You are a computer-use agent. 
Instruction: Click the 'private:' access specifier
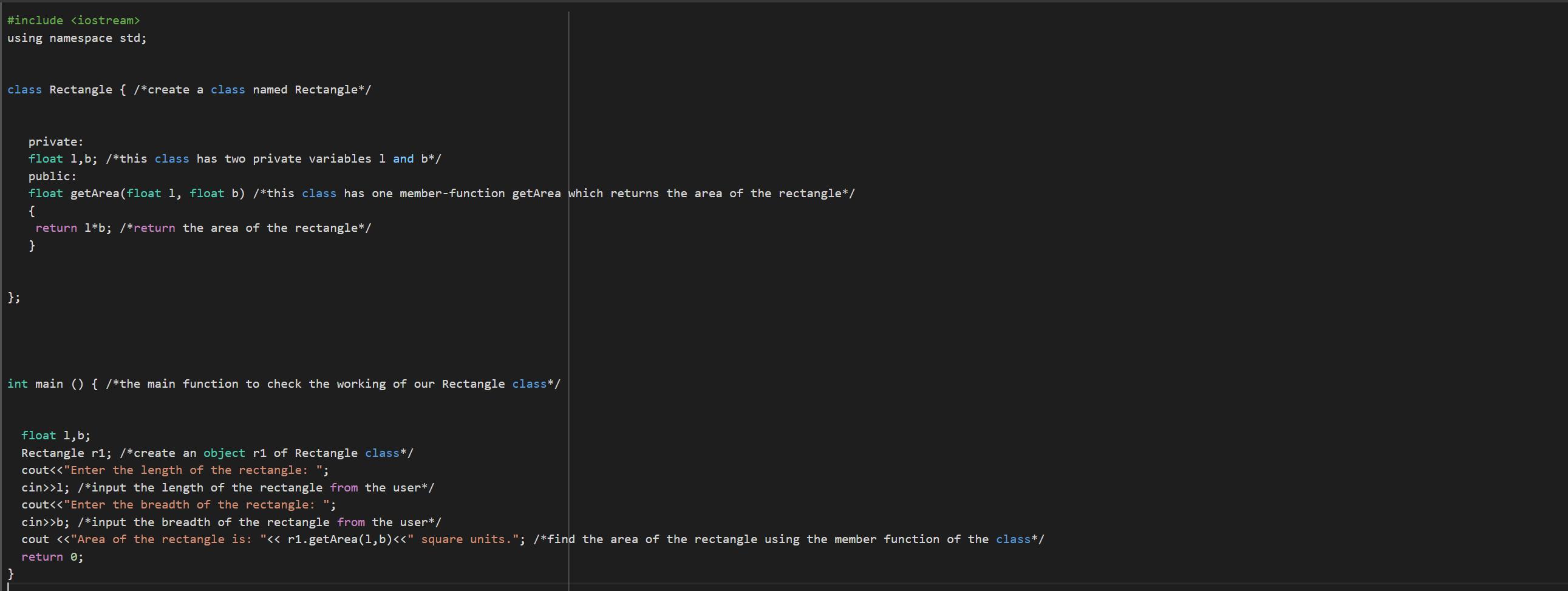[x=56, y=141]
